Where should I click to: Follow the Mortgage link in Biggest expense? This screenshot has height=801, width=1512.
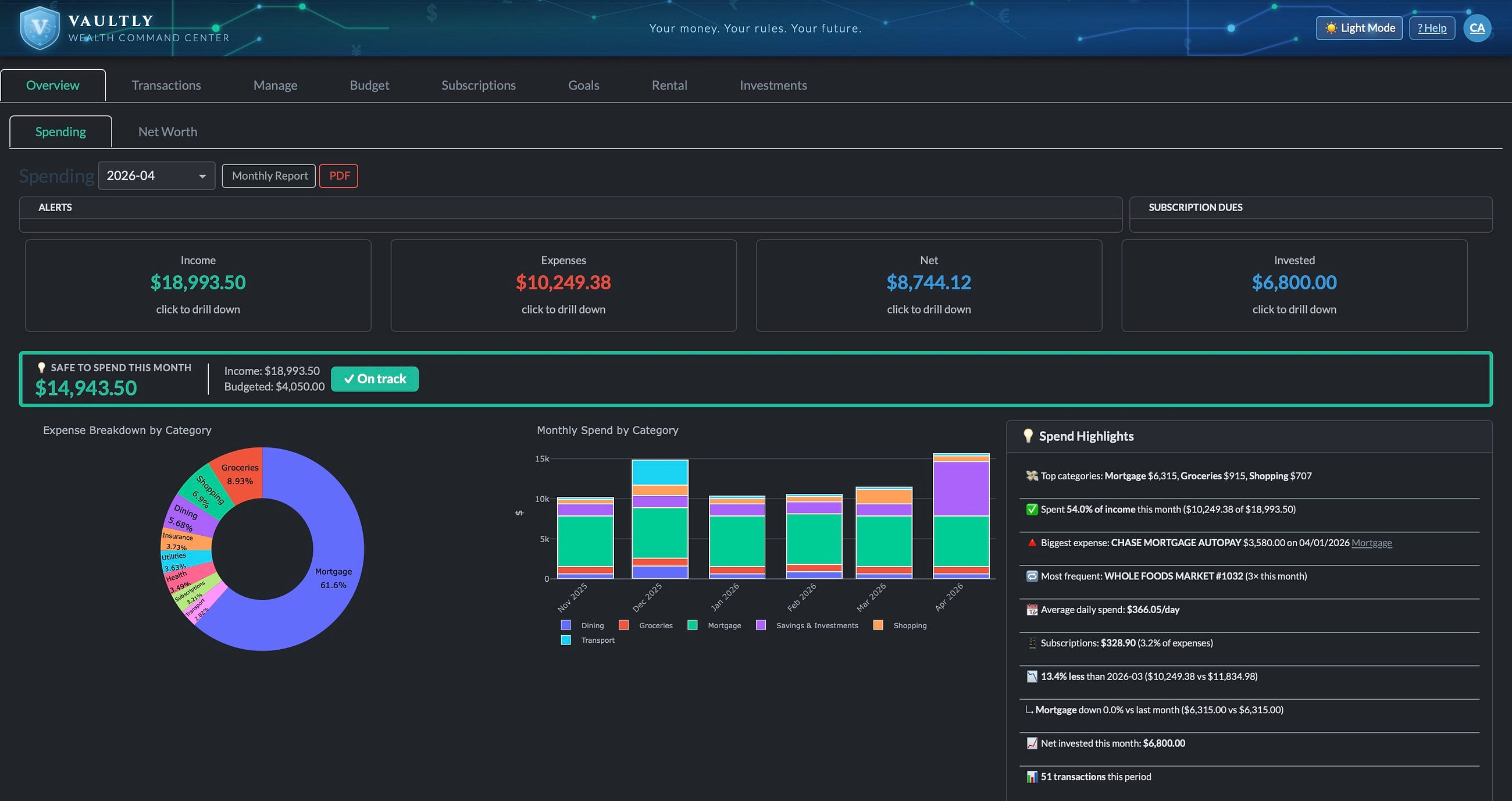pyautogui.click(x=1371, y=543)
